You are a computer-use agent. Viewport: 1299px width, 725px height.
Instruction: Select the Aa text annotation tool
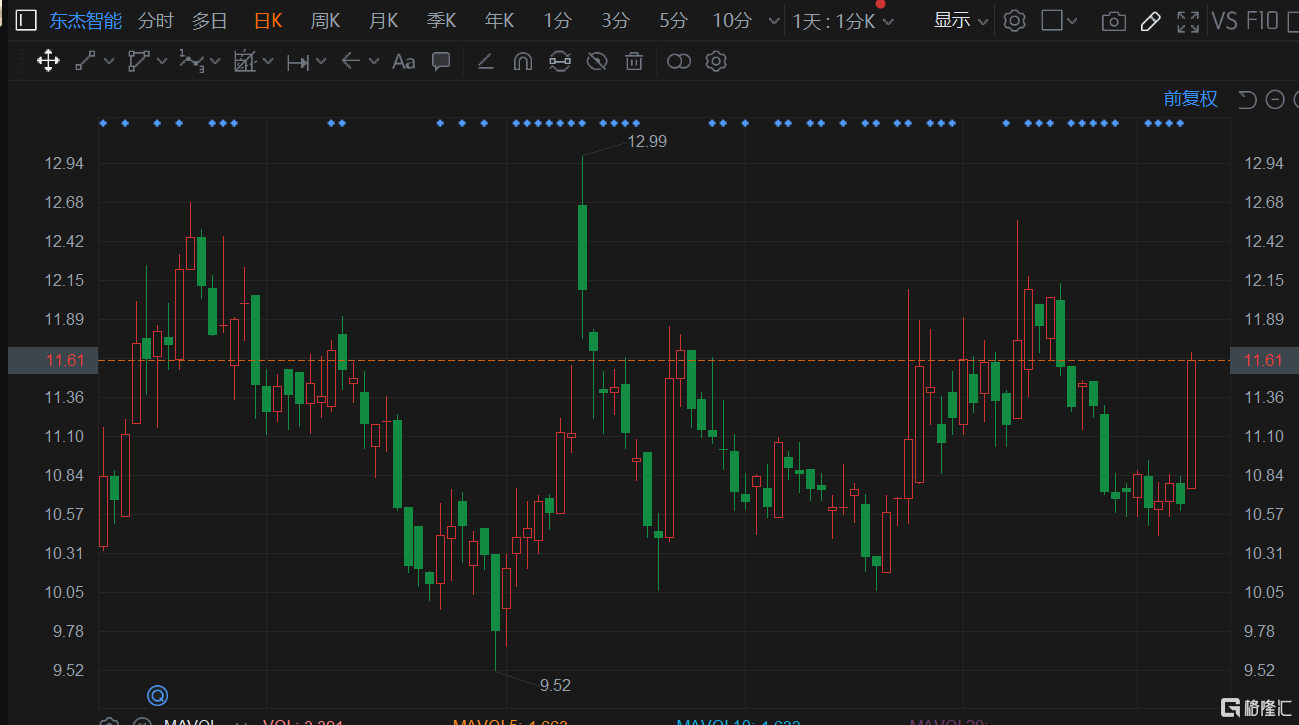404,62
